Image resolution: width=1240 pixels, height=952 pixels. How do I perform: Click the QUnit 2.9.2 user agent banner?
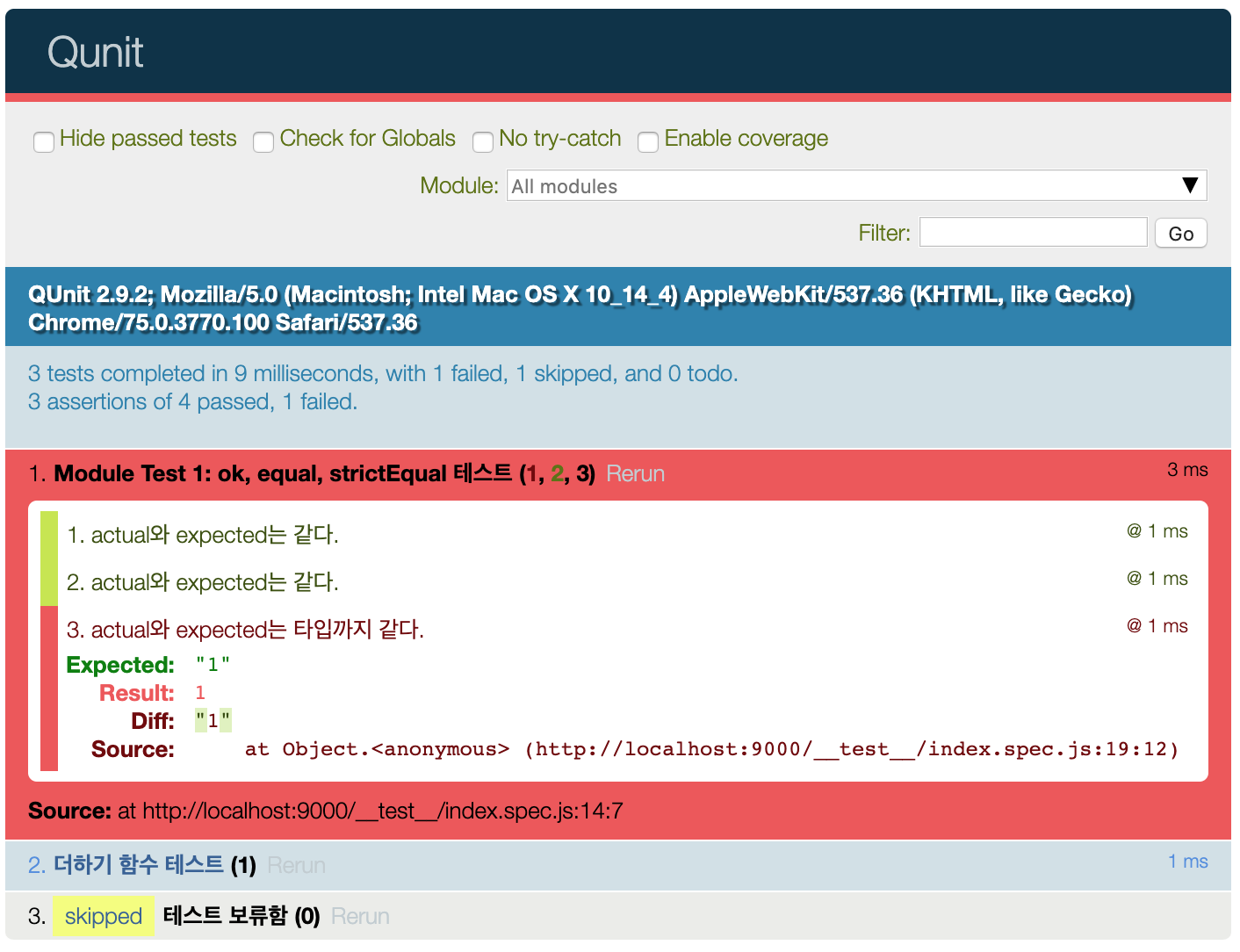[618, 307]
